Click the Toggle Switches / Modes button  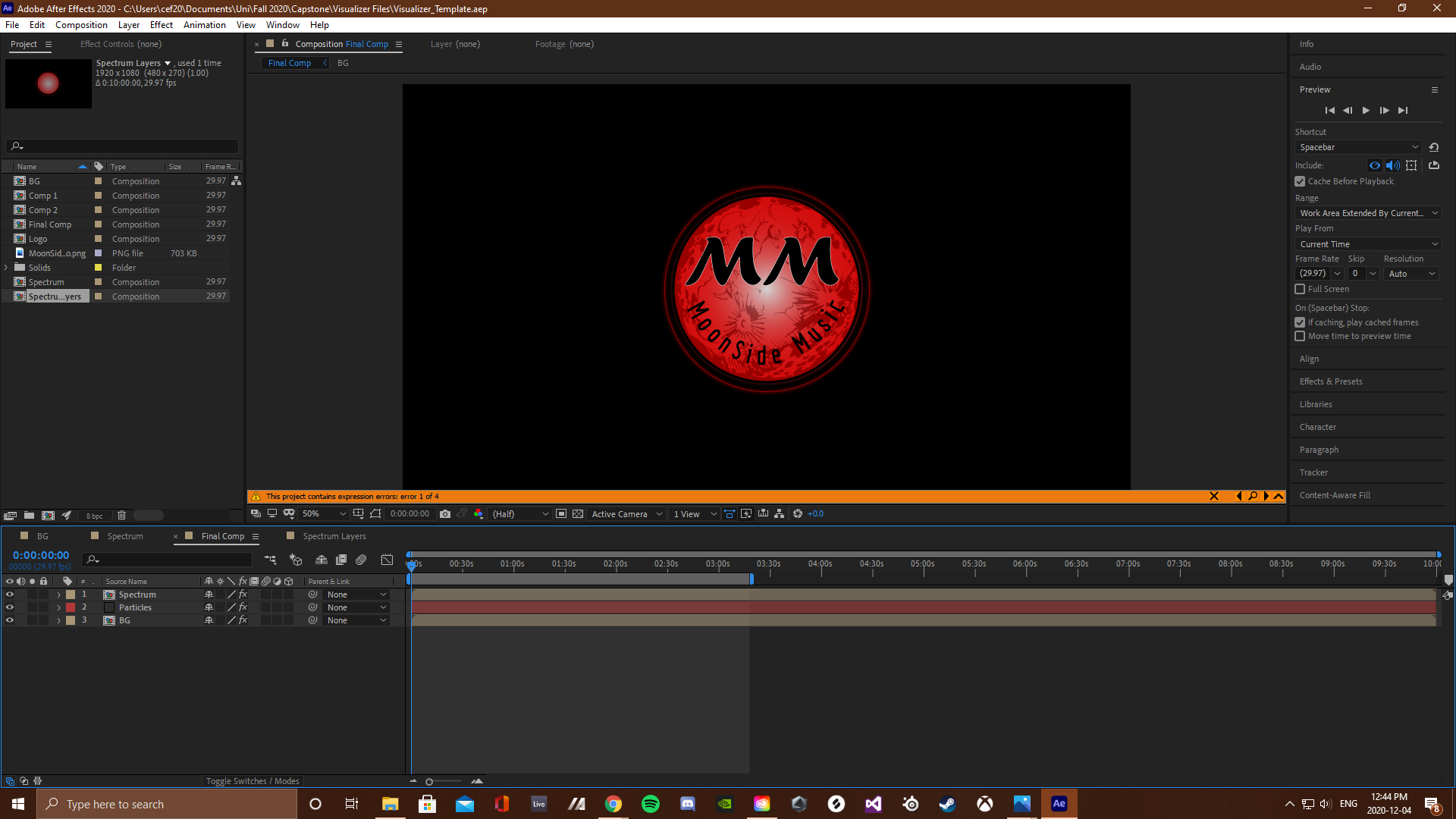click(x=253, y=781)
